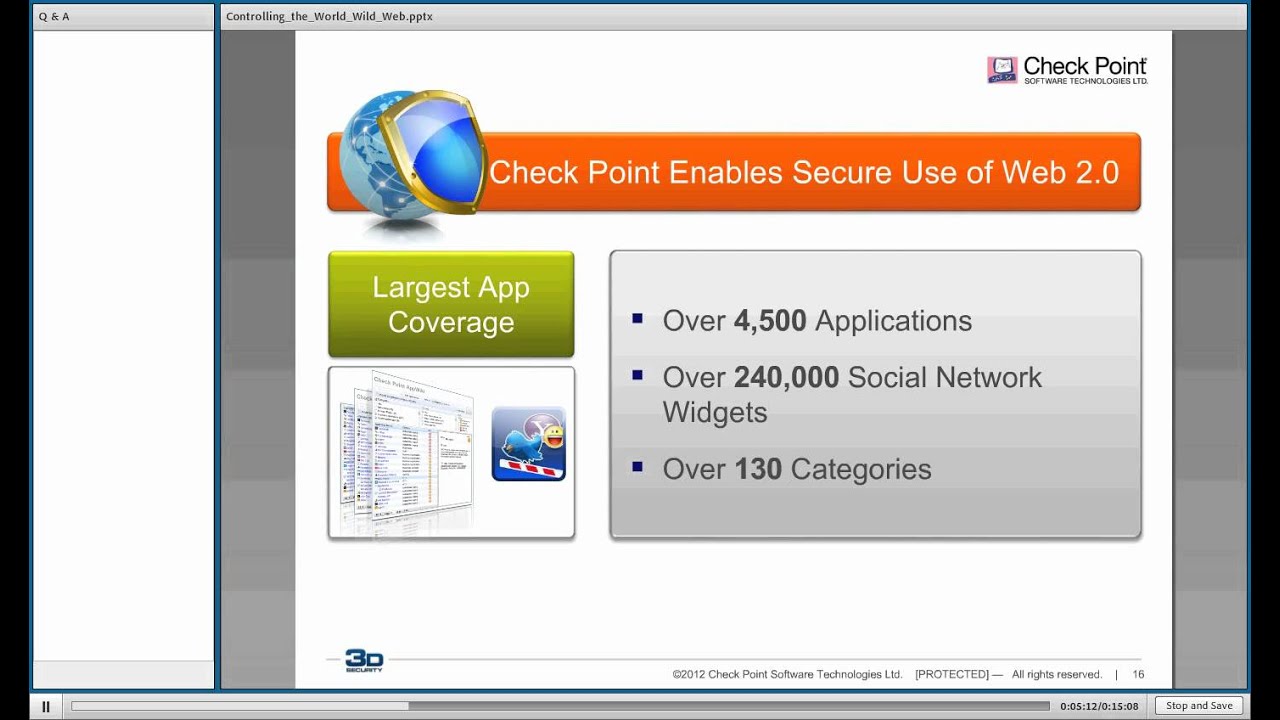The height and width of the screenshot is (720, 1280).
Task: Click the 3D Security logo
Action: tap(363, 661)
